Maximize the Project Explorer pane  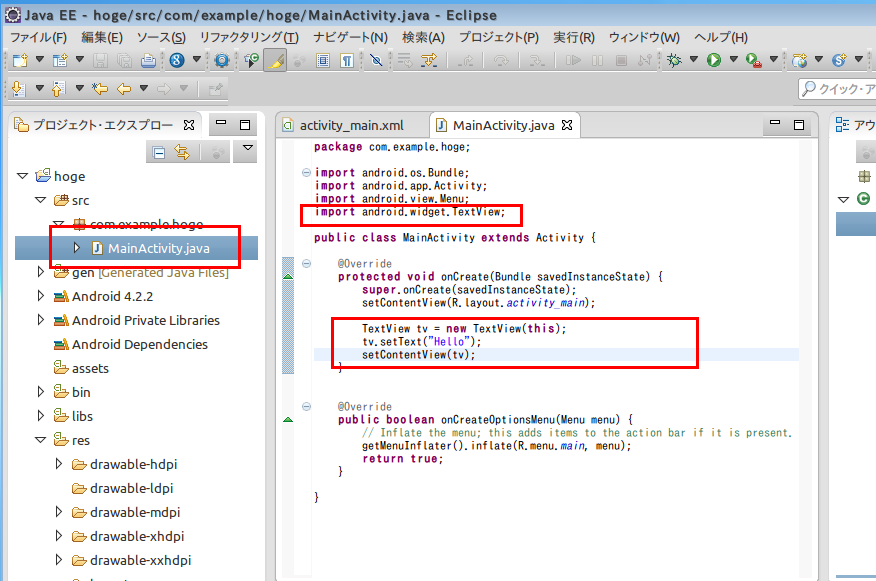point(245,125)
